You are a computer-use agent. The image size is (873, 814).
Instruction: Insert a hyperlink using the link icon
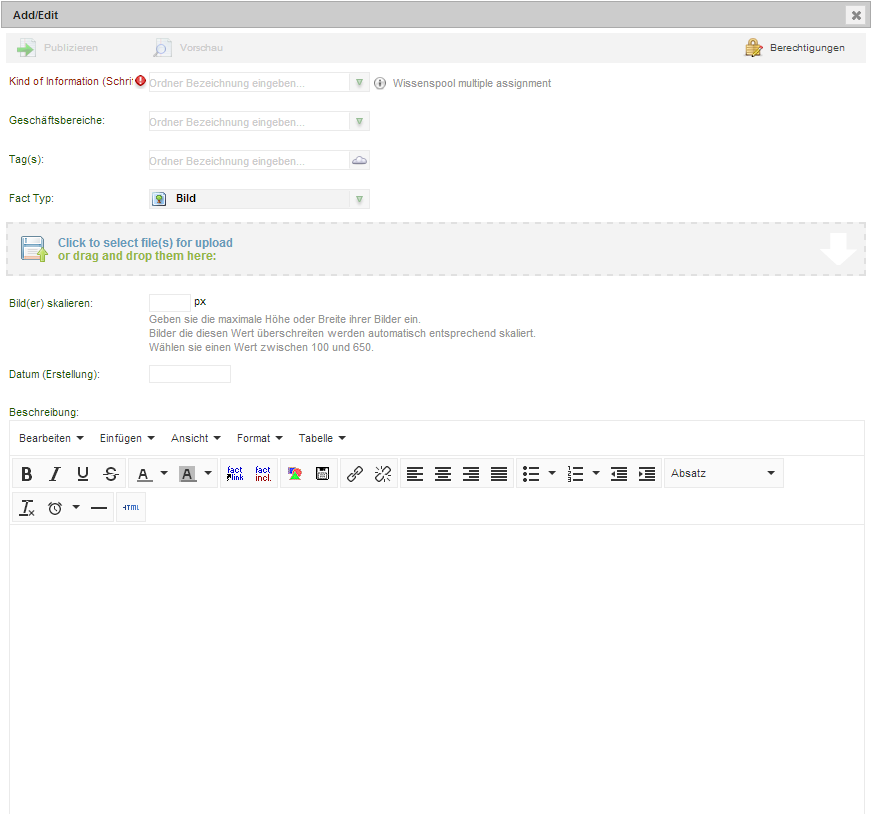coord(354,473)
